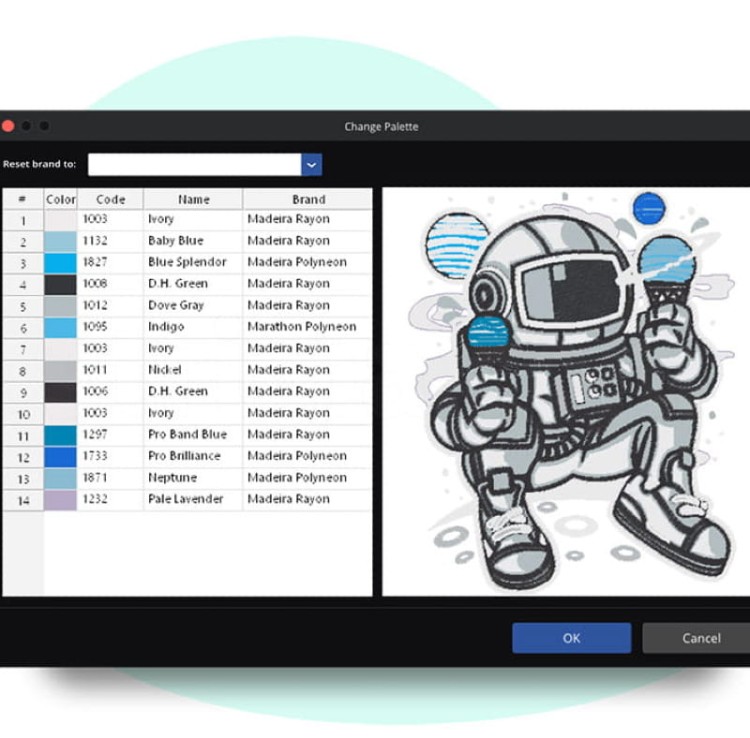Click the D.H. Green swatch in row 9
Image resolution: width=750 pixels, height=738 pixels.
point(60,392)
